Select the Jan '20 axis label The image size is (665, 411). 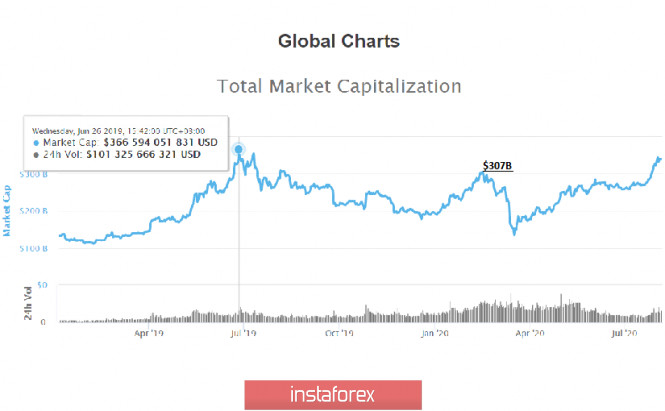pyautogui.click(x=434, y=334)
